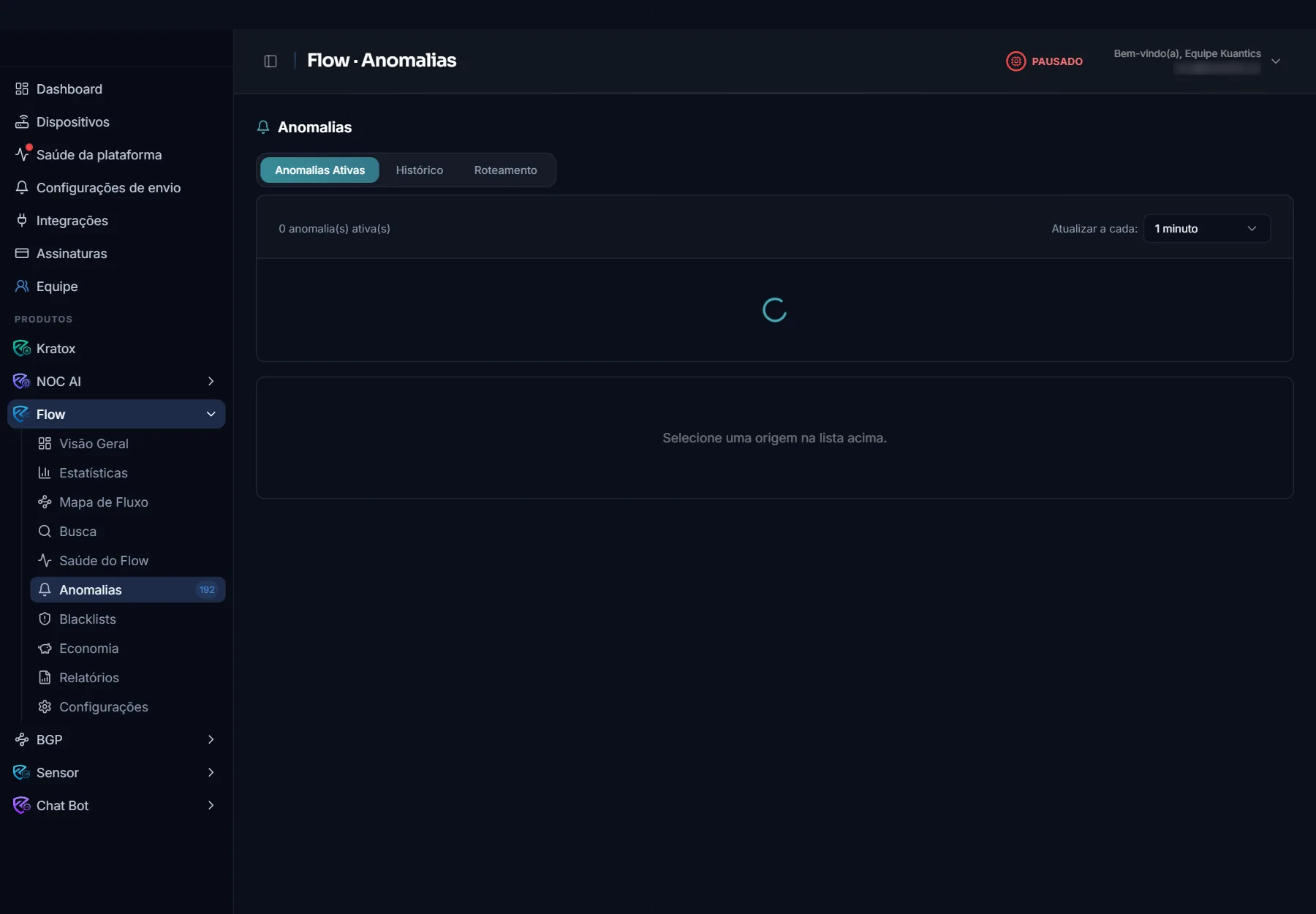Select the Mapa de Fluxo icon
The width and height of the screenshot is (1316, 914).
pos(45,502)
